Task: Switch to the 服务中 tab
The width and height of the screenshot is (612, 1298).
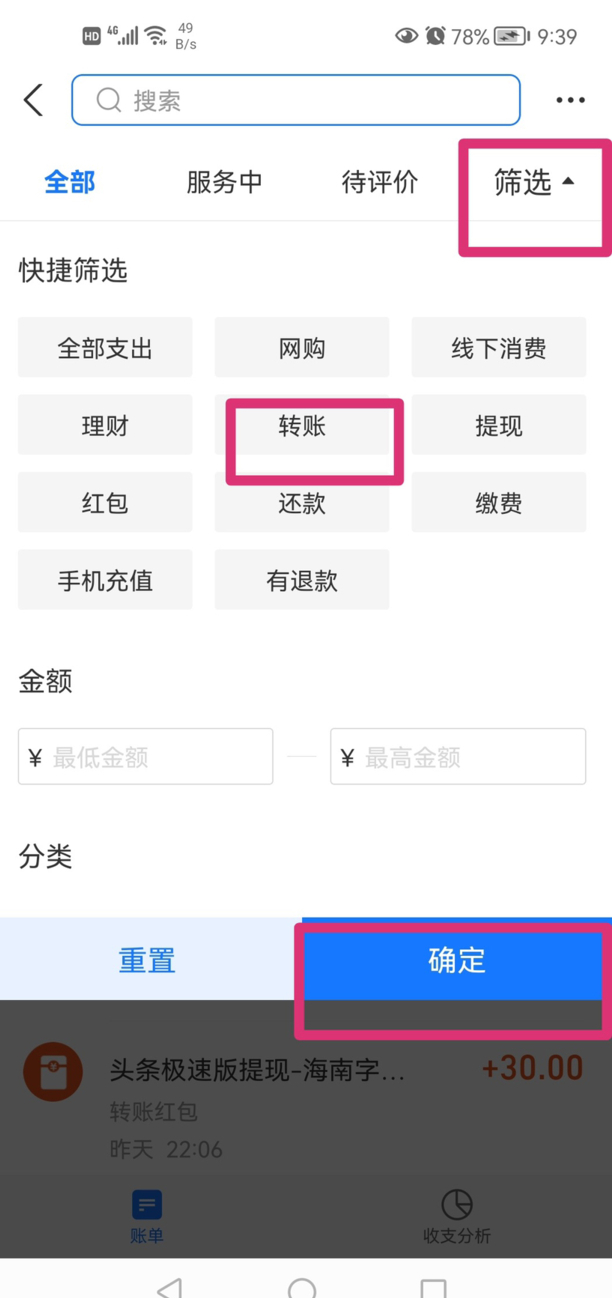Action: coord(224,183)
